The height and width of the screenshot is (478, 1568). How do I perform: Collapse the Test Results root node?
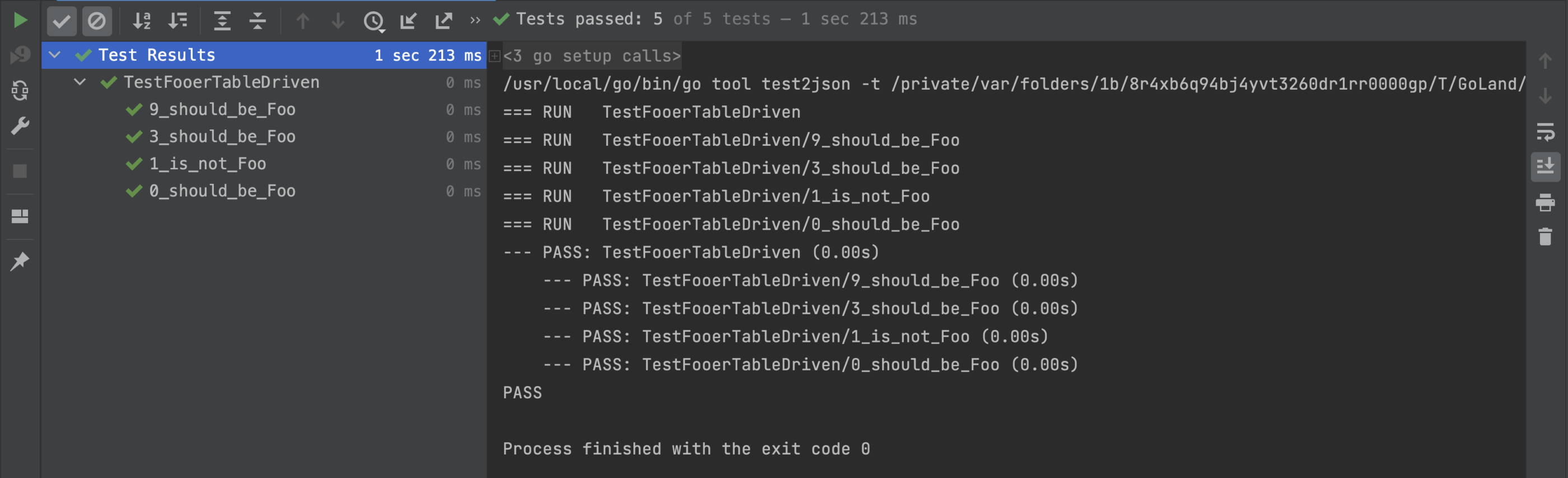click(x=55, y=55)
